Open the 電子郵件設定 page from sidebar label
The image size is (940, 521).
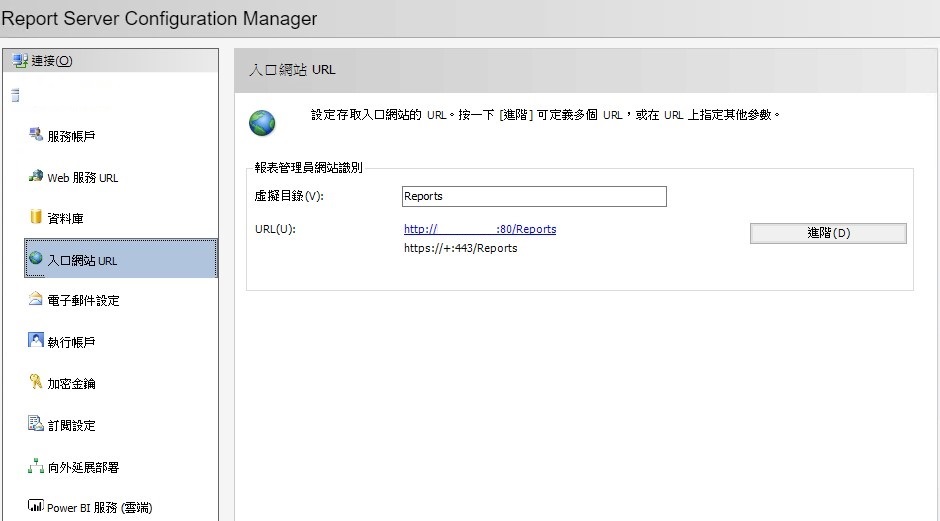pyautogui.click(x=83, y=301)
